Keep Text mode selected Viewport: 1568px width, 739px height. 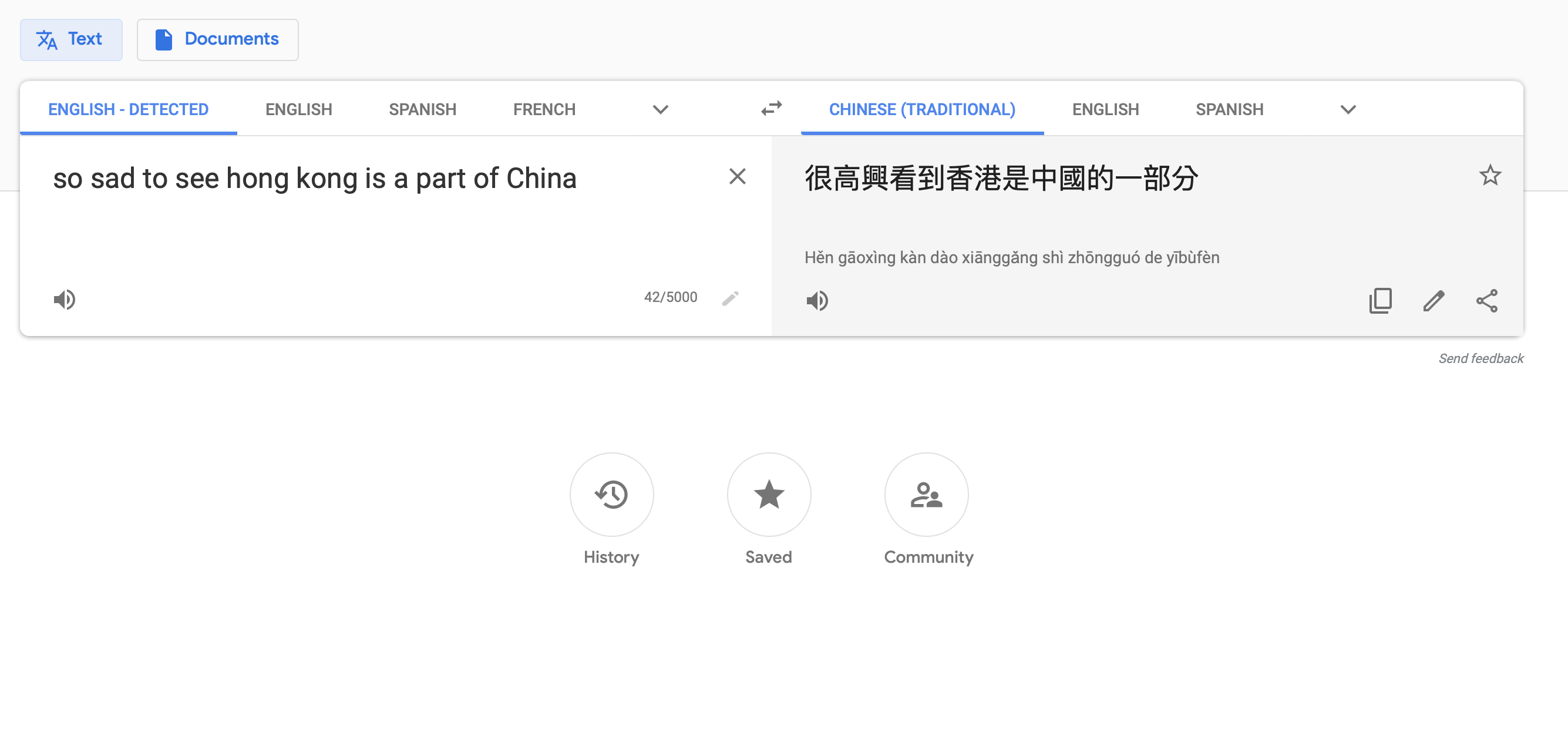(x=71, y=39)
